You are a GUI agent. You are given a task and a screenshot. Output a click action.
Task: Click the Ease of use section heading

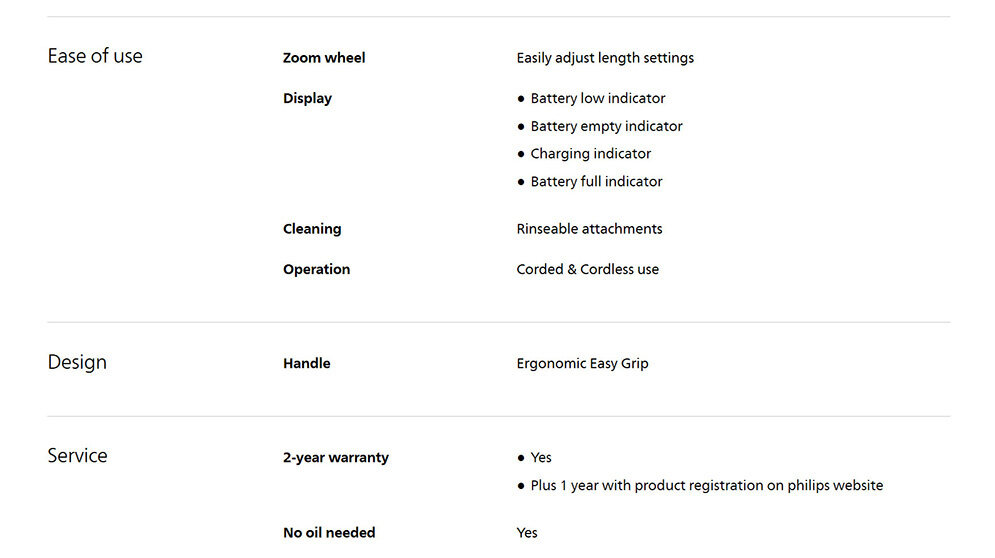click(x=95, y=56)
